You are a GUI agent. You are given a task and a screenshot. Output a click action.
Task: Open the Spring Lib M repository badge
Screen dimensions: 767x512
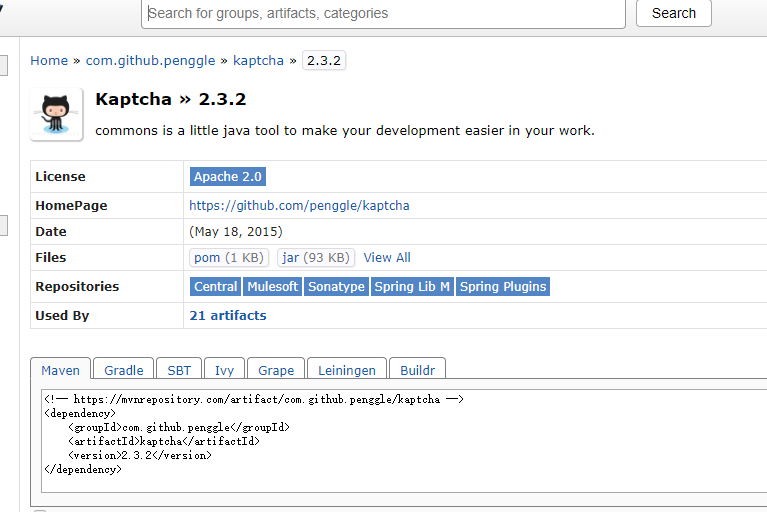point(412,287)
